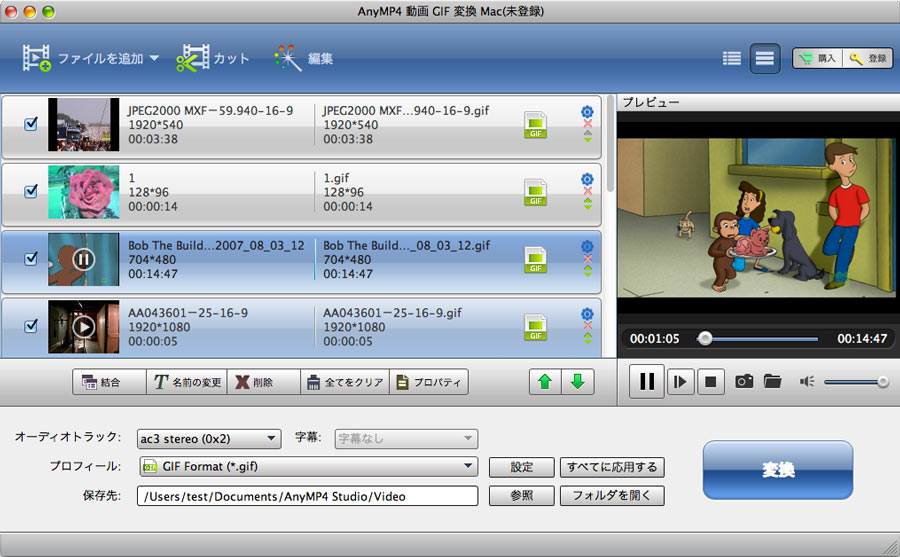Click the カット toolbar item
Viewport: 900px width, 557px height.
click(213, 59)
